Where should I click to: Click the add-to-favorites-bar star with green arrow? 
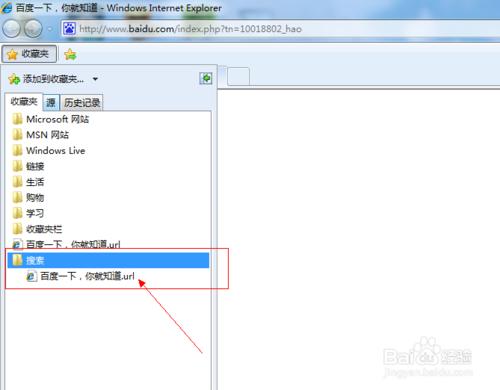click(70, 54)
